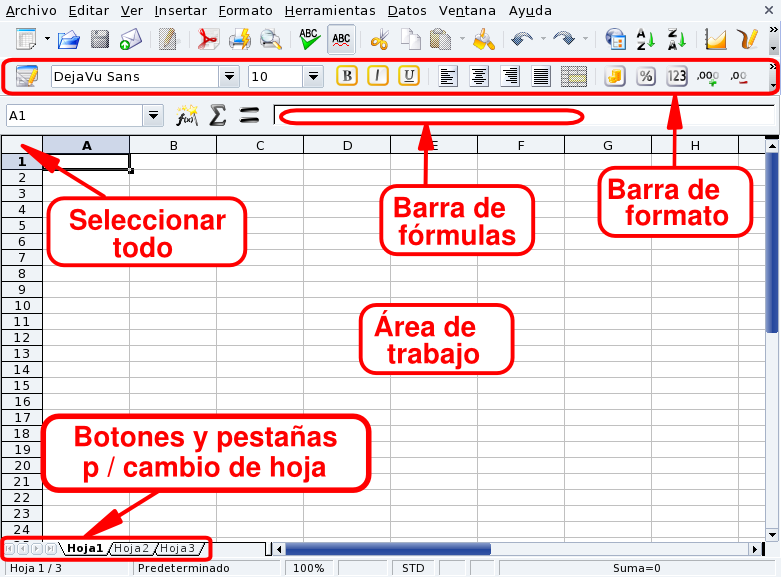Export directly as PDF icon
Screen dimensions: 781x577
pos(208,39)
